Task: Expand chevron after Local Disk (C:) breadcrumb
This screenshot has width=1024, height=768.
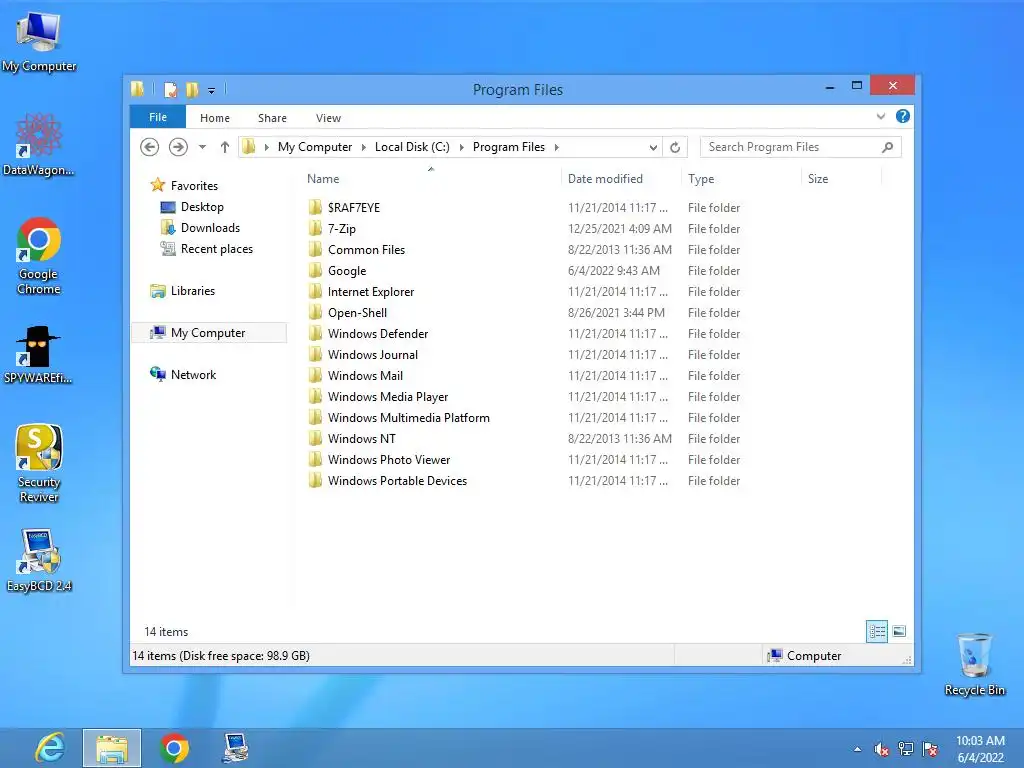Action: point(462,147)
